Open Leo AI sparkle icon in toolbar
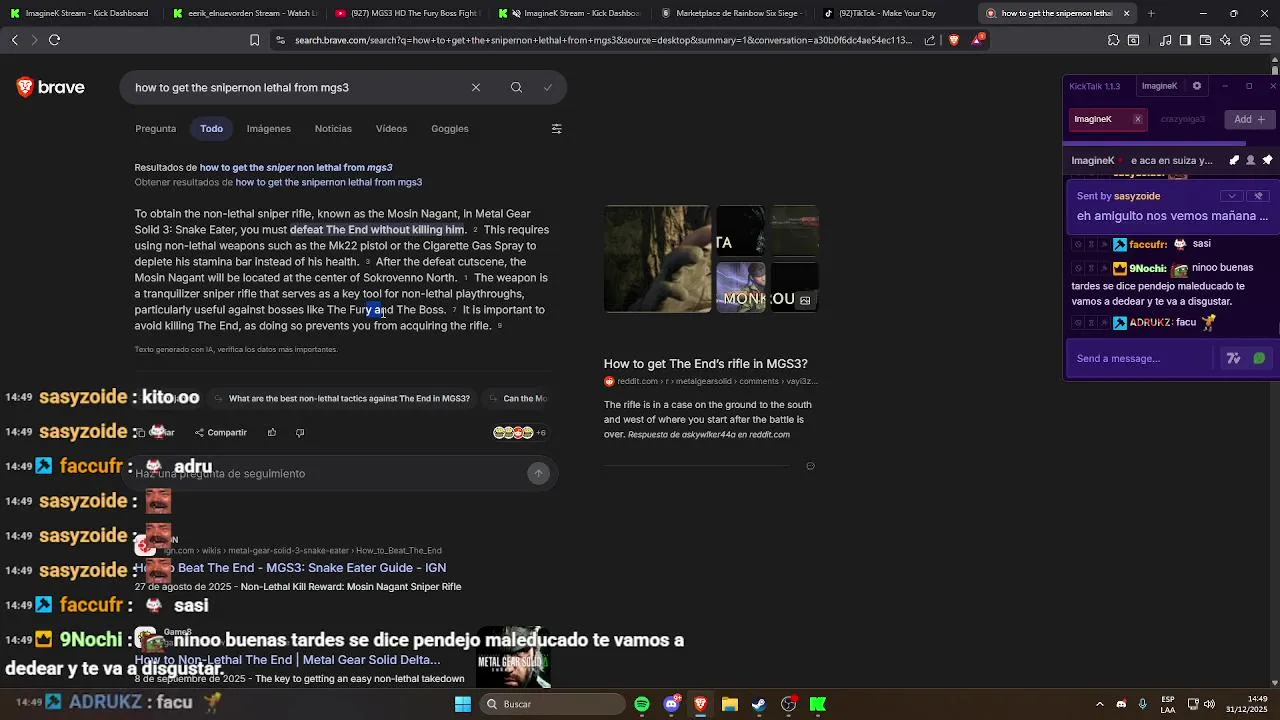Image resolution: width=1280 pixels, height=720 pixels. click(x=1225, y=40)
